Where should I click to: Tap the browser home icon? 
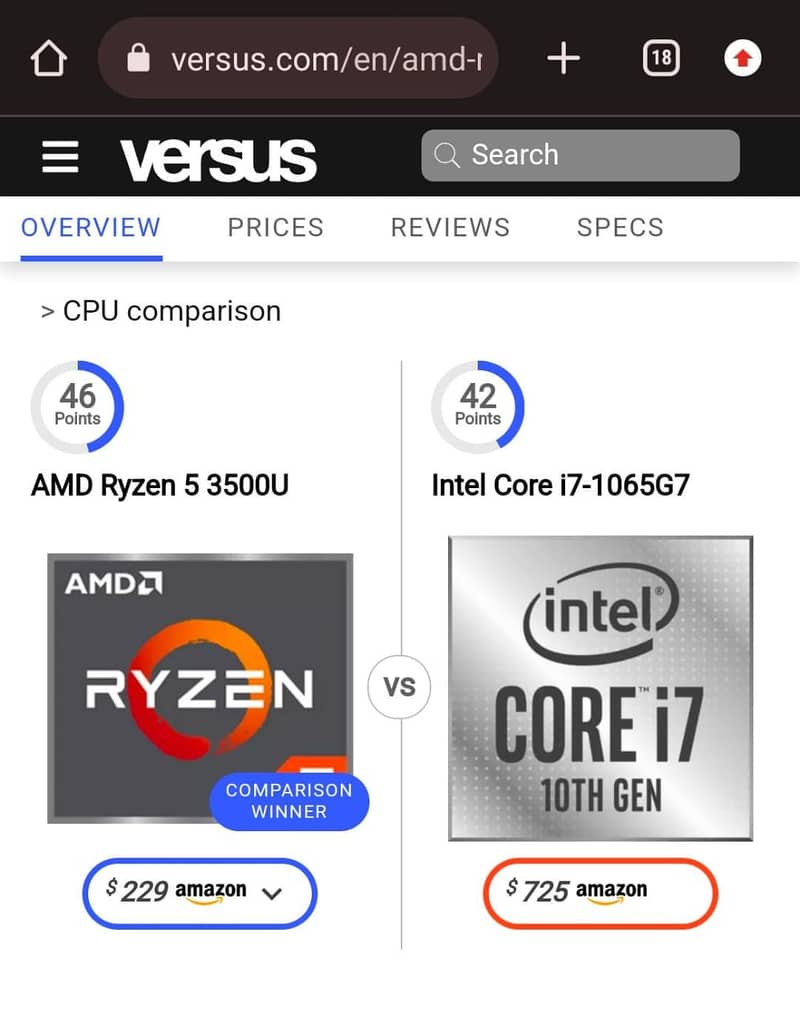[49, 59]
